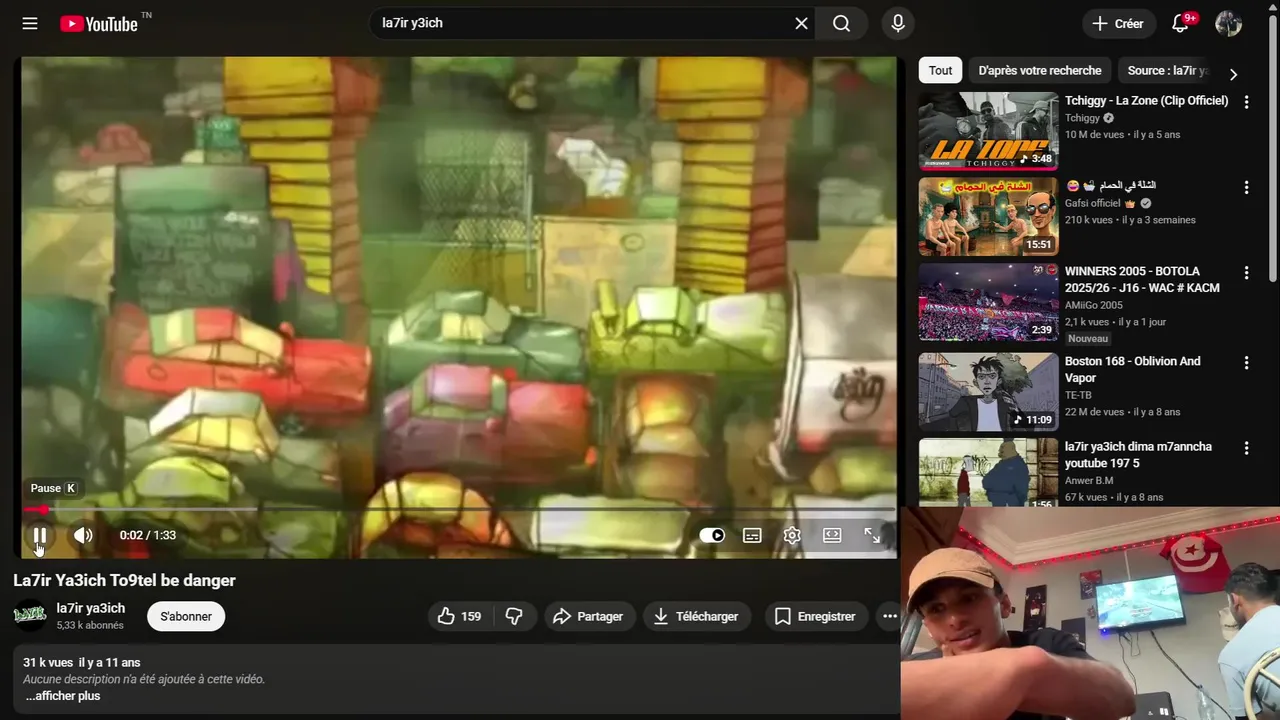This screenshot has width=1280, height=720.
Task: Select the Source : la7ir chip
Action: pos(1167,70)
